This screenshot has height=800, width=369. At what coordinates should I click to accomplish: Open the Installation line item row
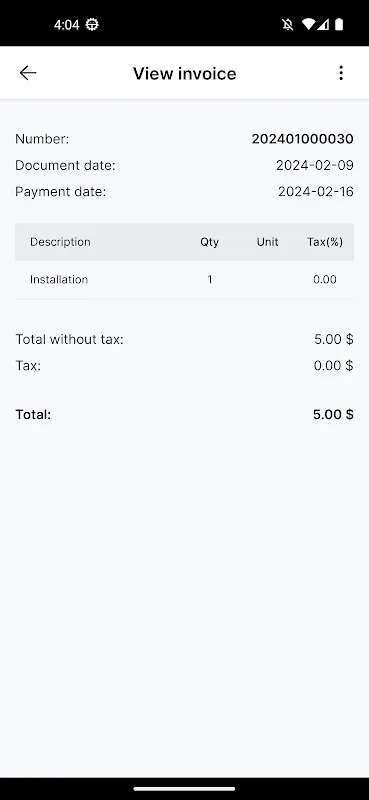184,280
